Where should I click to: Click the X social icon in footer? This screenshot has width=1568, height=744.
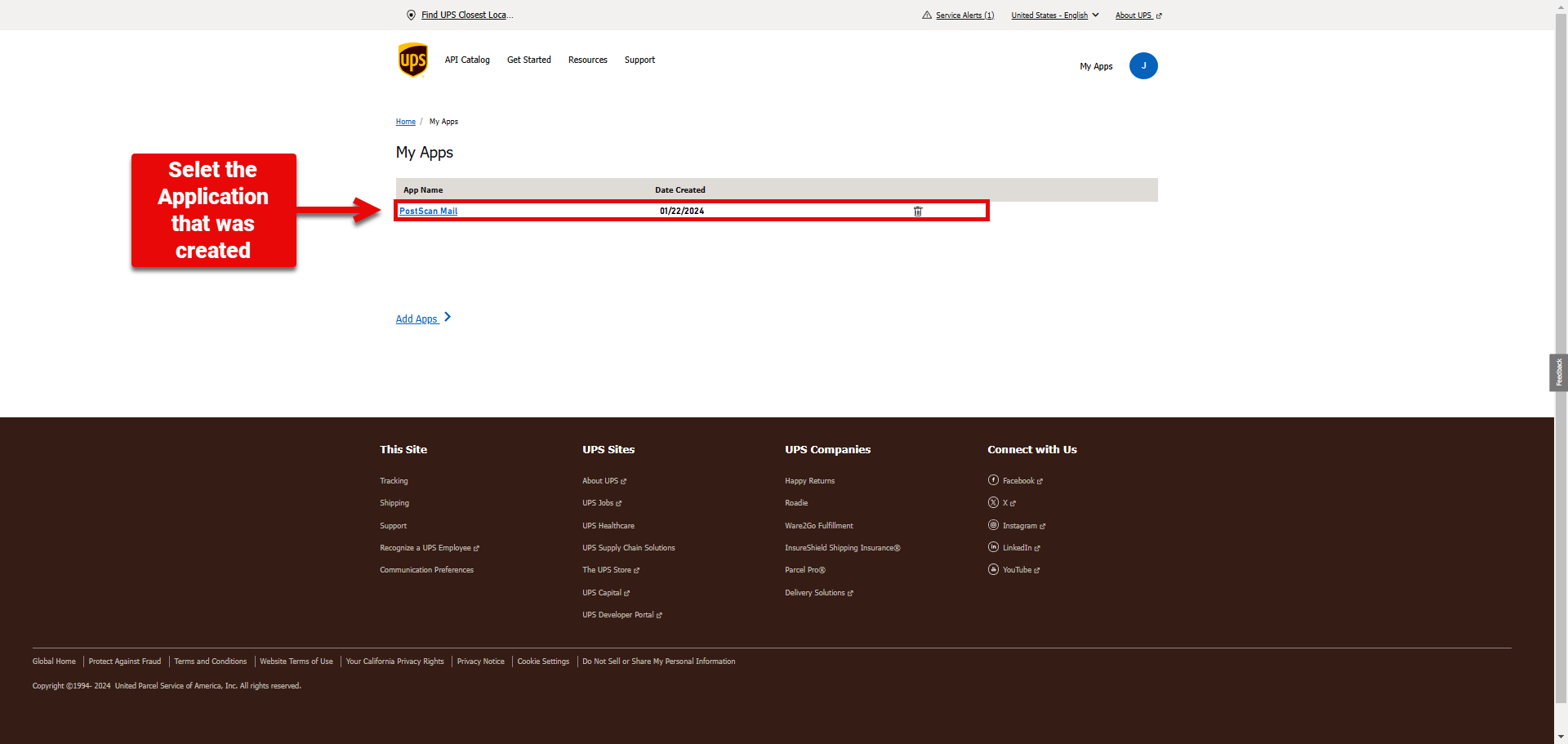tap(993, 502)
